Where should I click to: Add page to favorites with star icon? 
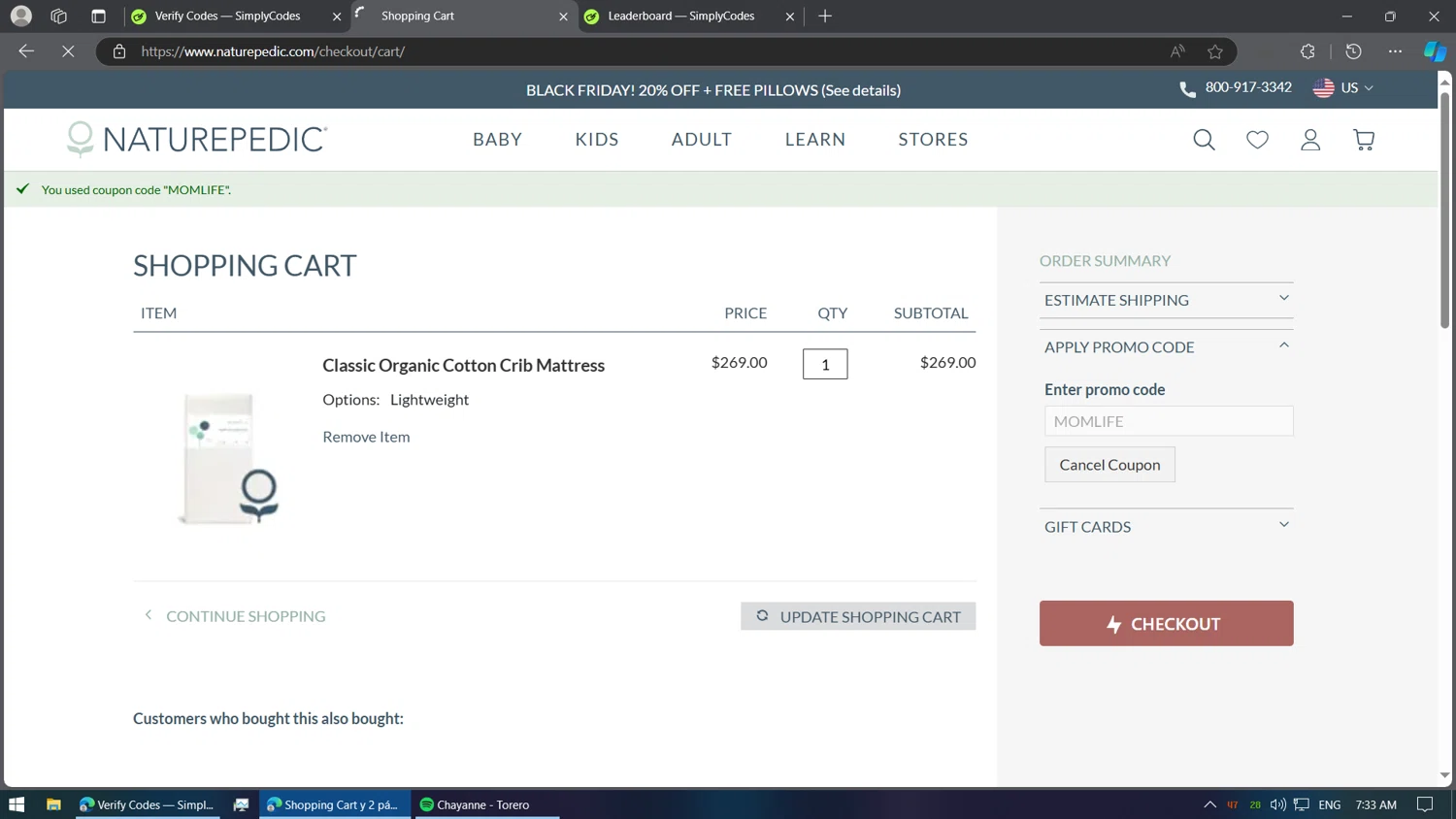(x=1215, y=51)
